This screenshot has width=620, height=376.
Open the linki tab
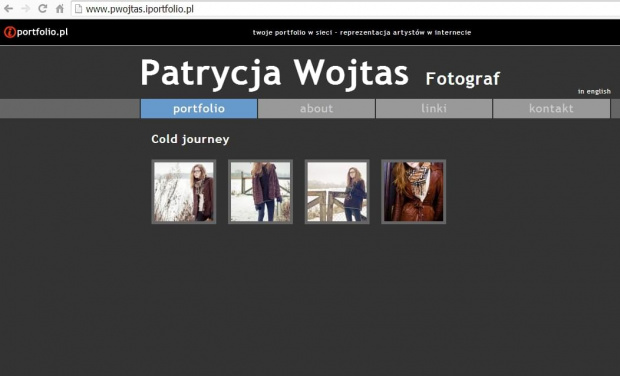coord(434,108)
